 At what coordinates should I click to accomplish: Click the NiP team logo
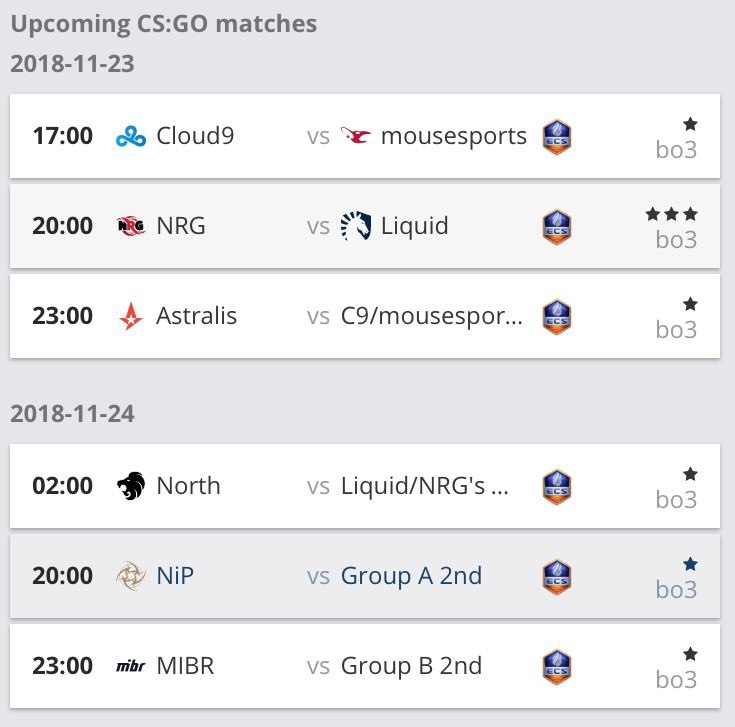[131, 576]
